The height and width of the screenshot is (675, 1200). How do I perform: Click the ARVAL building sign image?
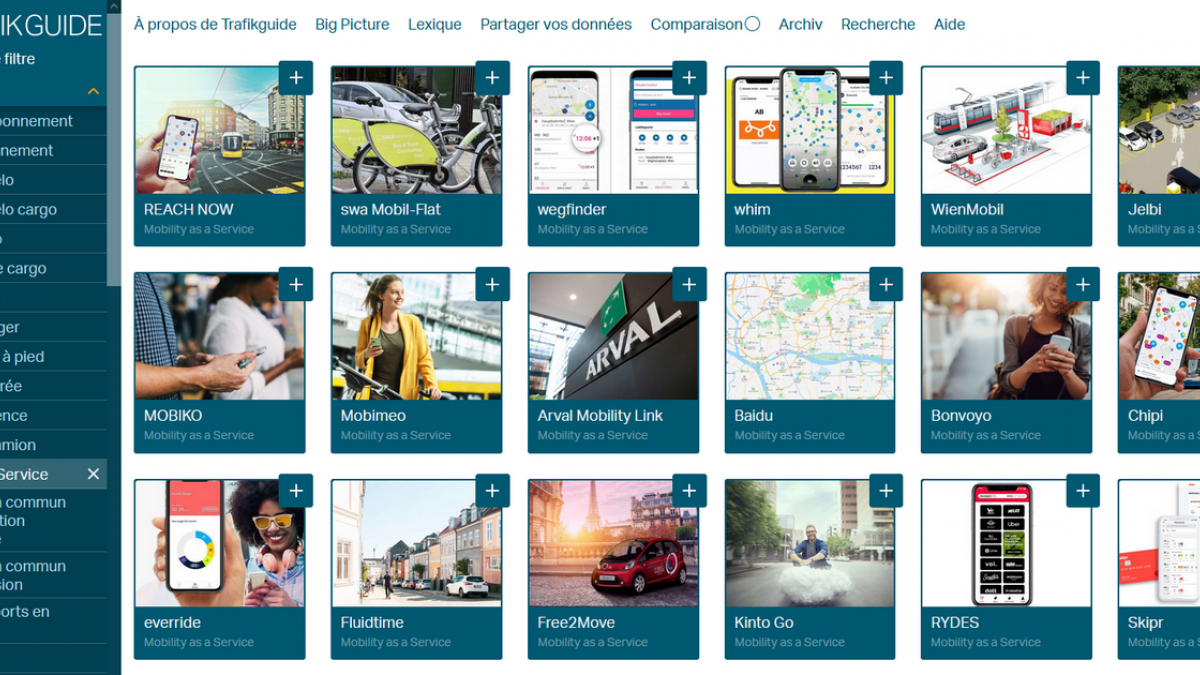[613, 336]
